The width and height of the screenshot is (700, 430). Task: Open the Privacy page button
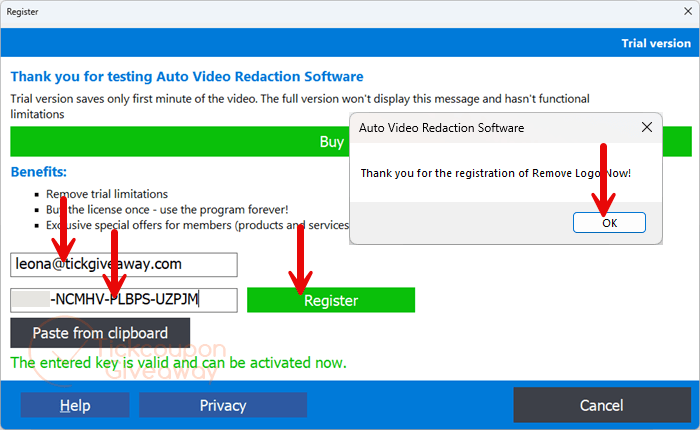[x=223, y=405]
